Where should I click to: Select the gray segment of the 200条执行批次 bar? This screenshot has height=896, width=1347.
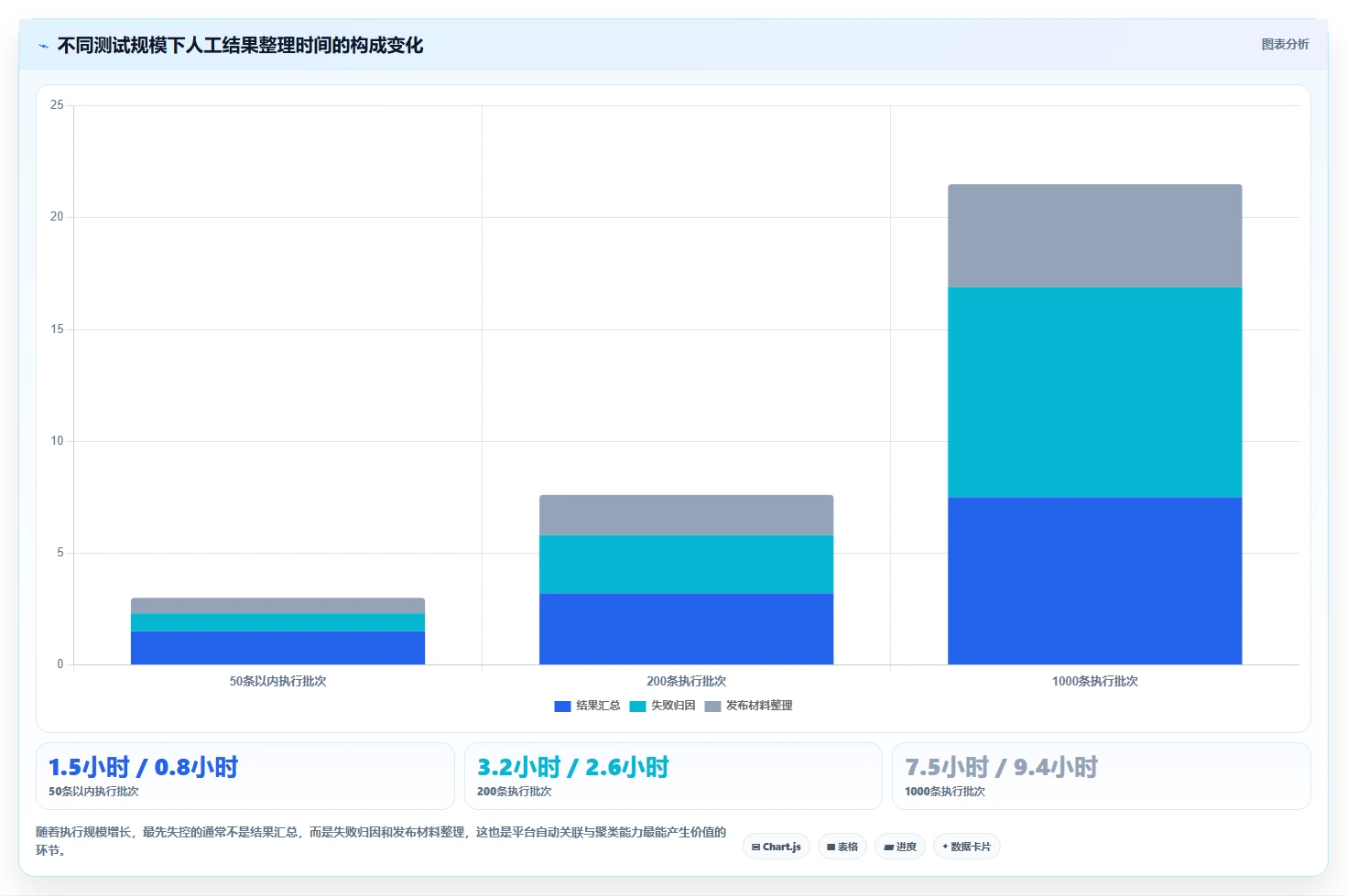686,515
